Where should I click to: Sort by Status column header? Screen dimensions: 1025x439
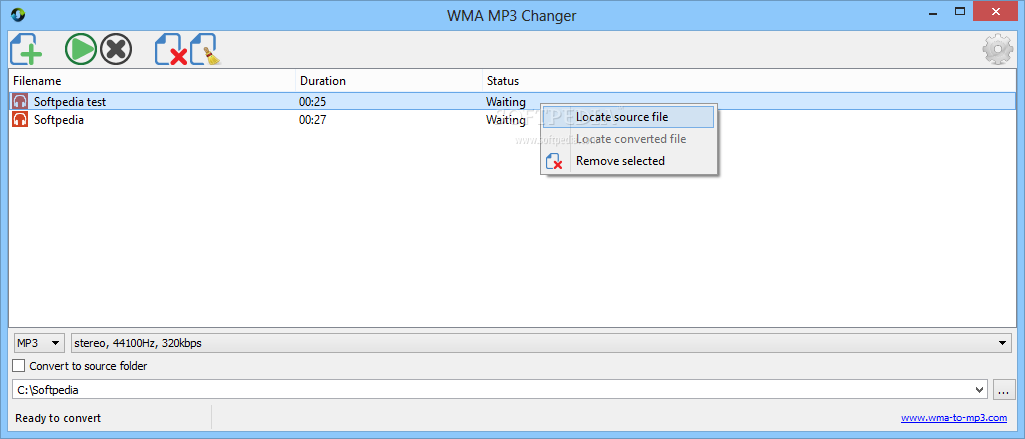(748, 81)
